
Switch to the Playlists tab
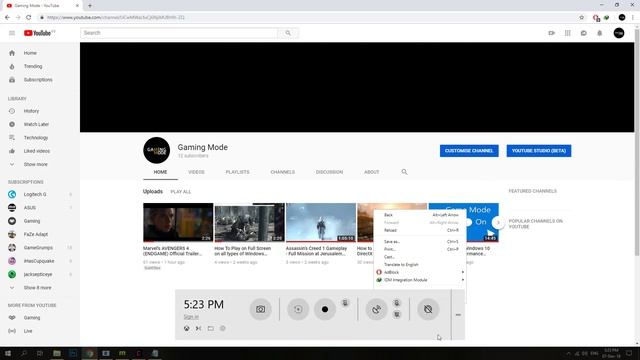point(237,172)
